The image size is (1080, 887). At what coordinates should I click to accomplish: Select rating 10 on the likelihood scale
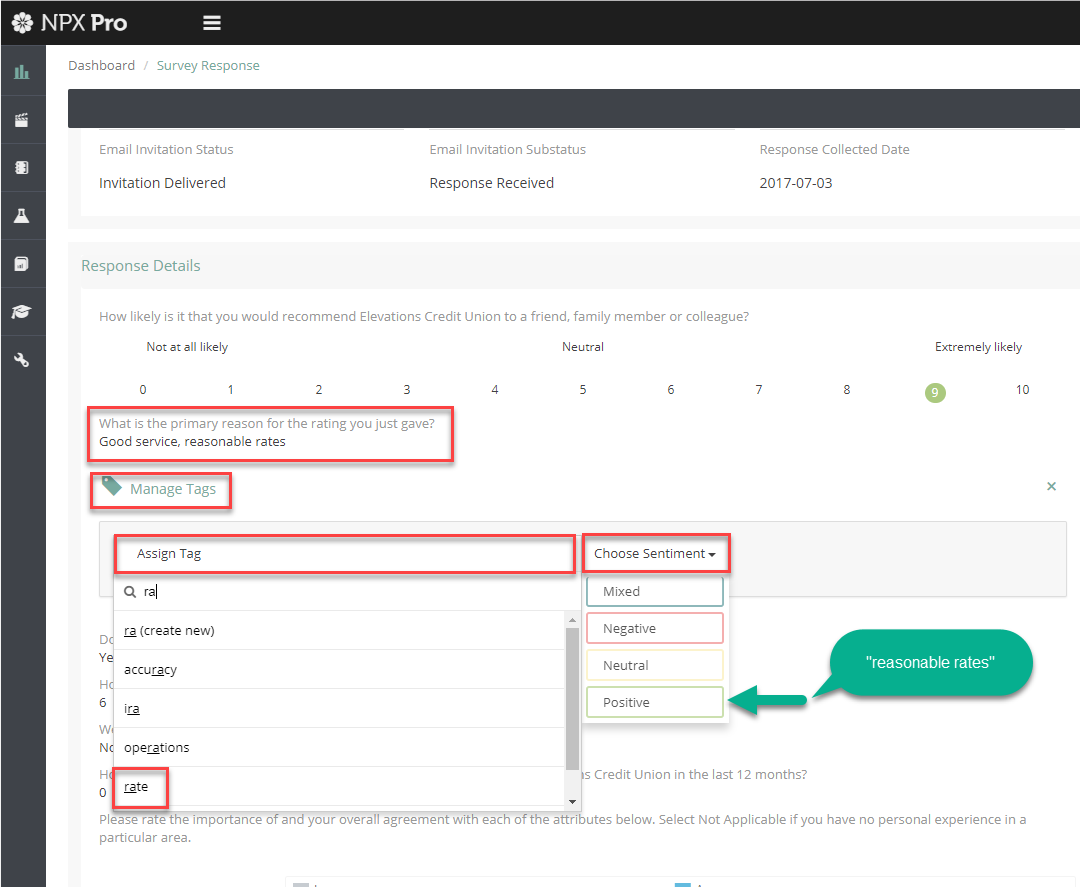click(x=1022, y=390)
